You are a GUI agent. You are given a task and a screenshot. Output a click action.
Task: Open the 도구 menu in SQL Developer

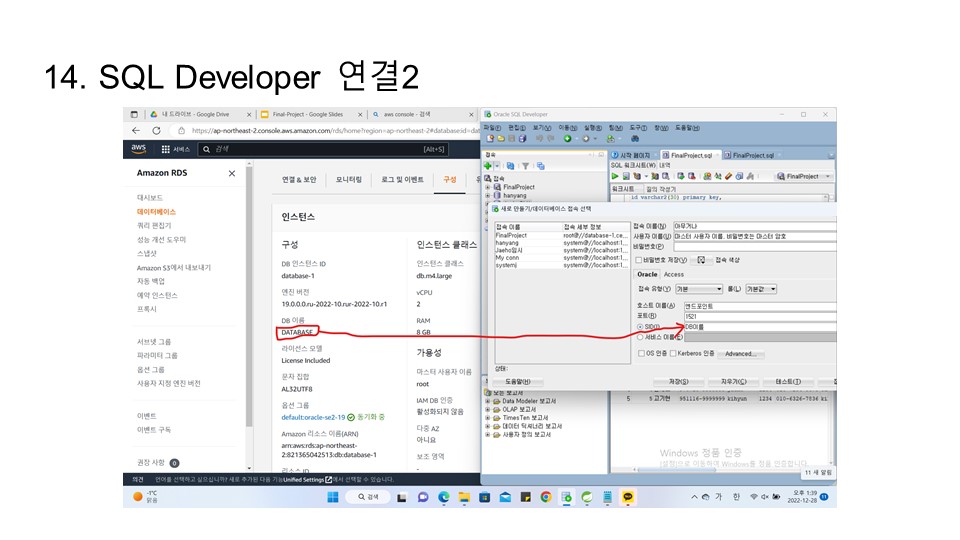pos(638,128)
